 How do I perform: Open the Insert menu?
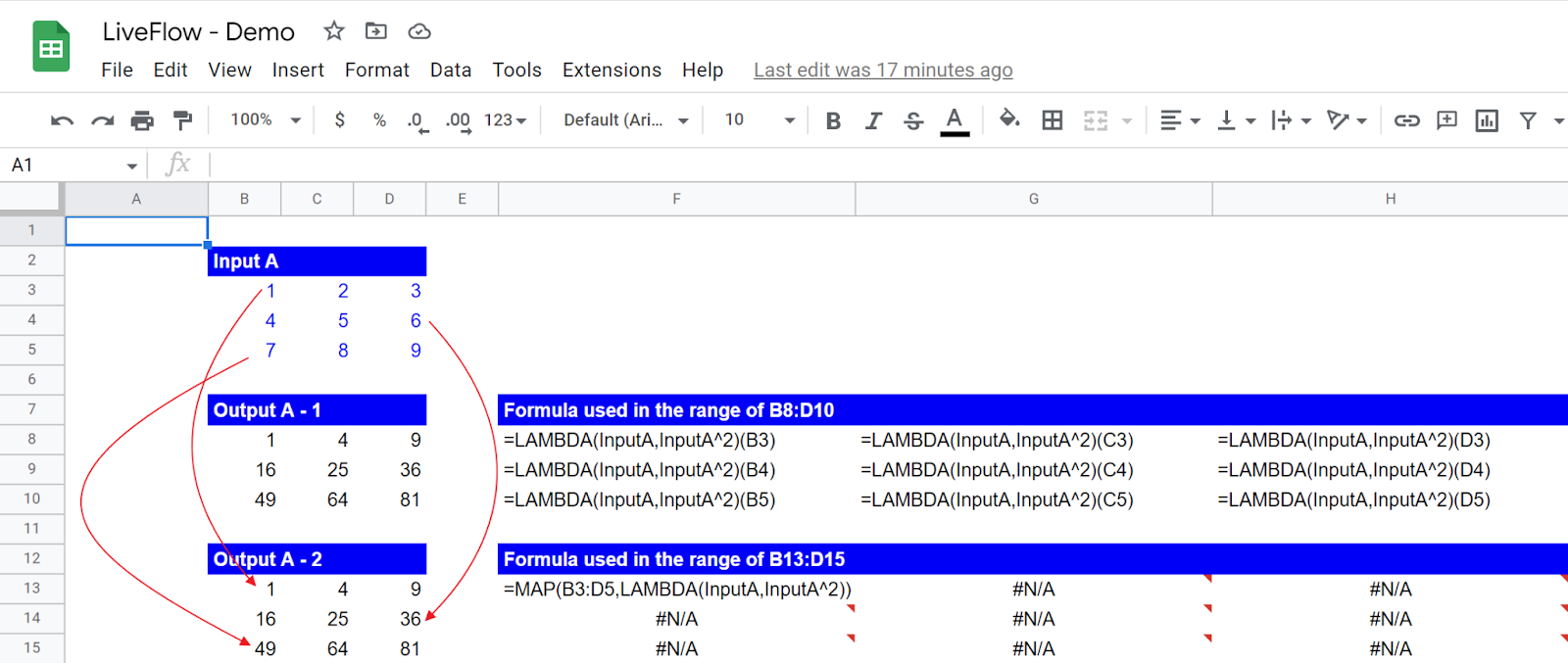tap(298, 70)
